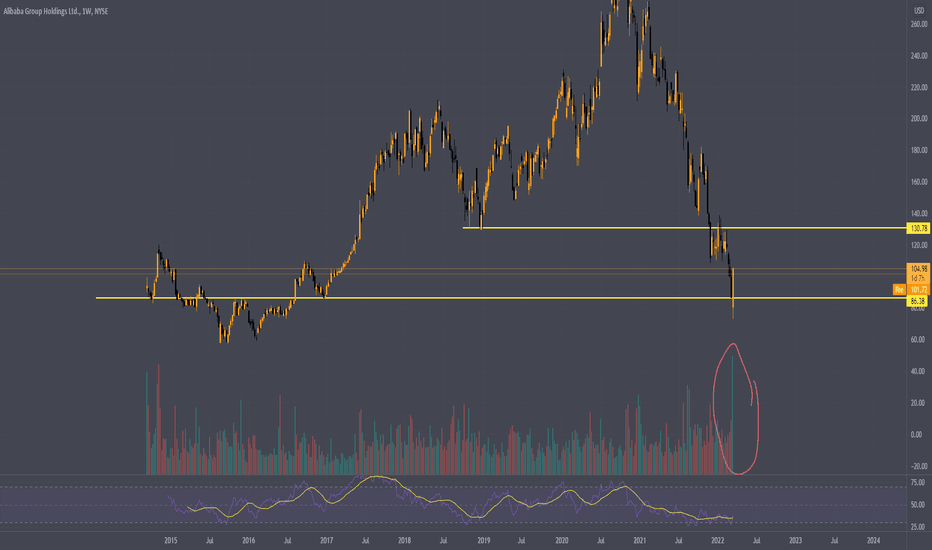Click the Alibaba Group Holdings Ltd. chart title
This screenshot has width=932, height=550.
[x=56, y=11]
